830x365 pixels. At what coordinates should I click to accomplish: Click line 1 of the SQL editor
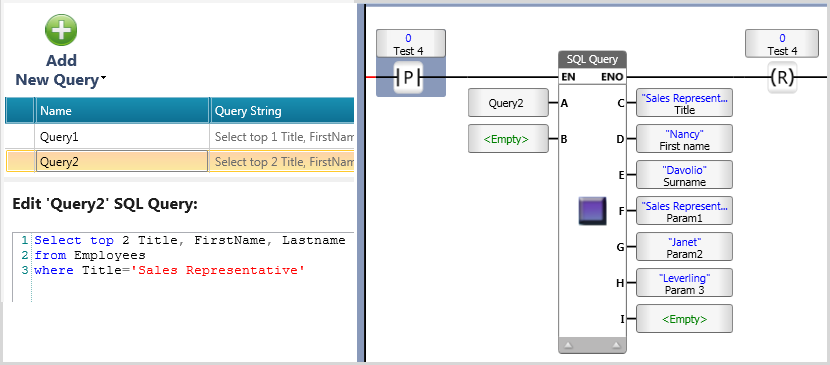(x=190, y=241)
